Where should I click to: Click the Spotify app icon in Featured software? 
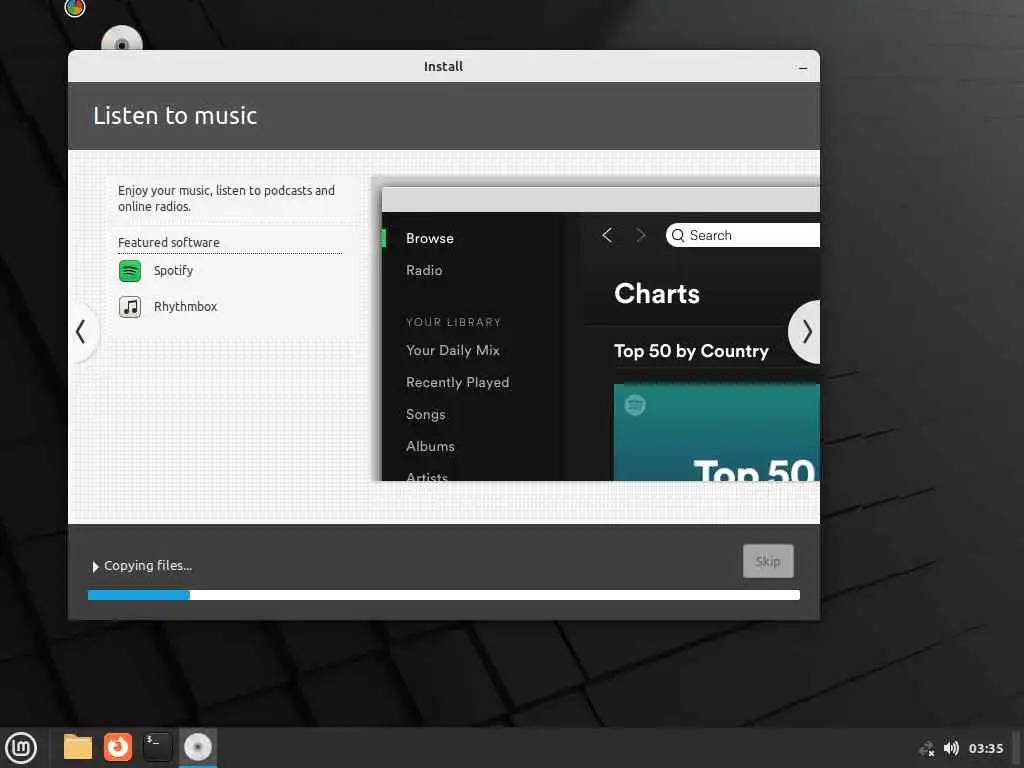130,270
